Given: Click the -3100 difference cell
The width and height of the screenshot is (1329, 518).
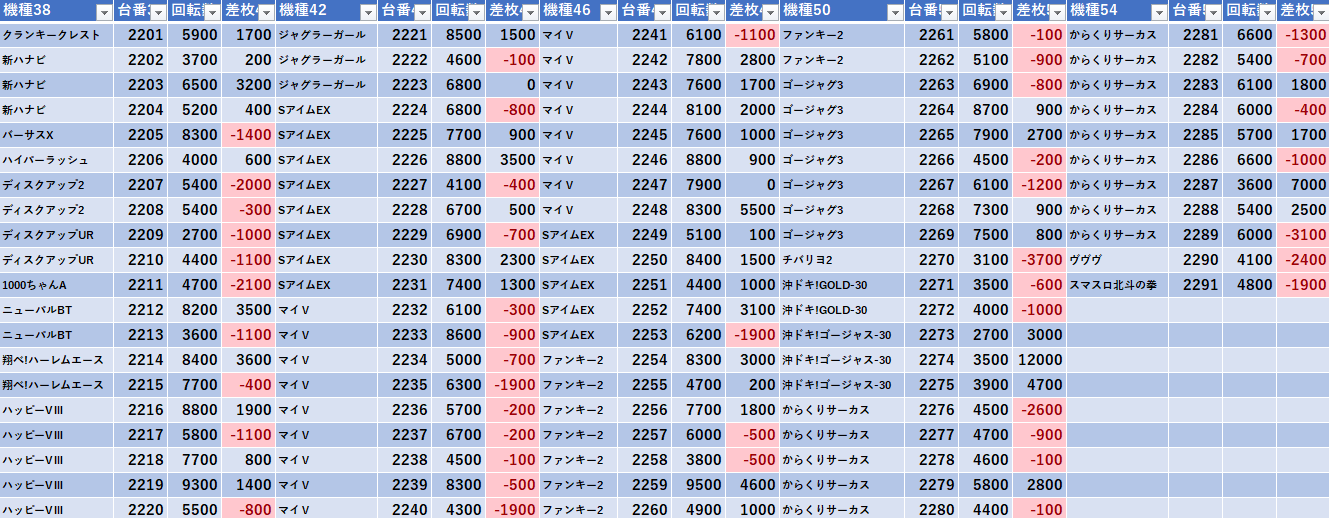Looking at the screenshot, I should pyautogui.click(x=1303, y=235).
